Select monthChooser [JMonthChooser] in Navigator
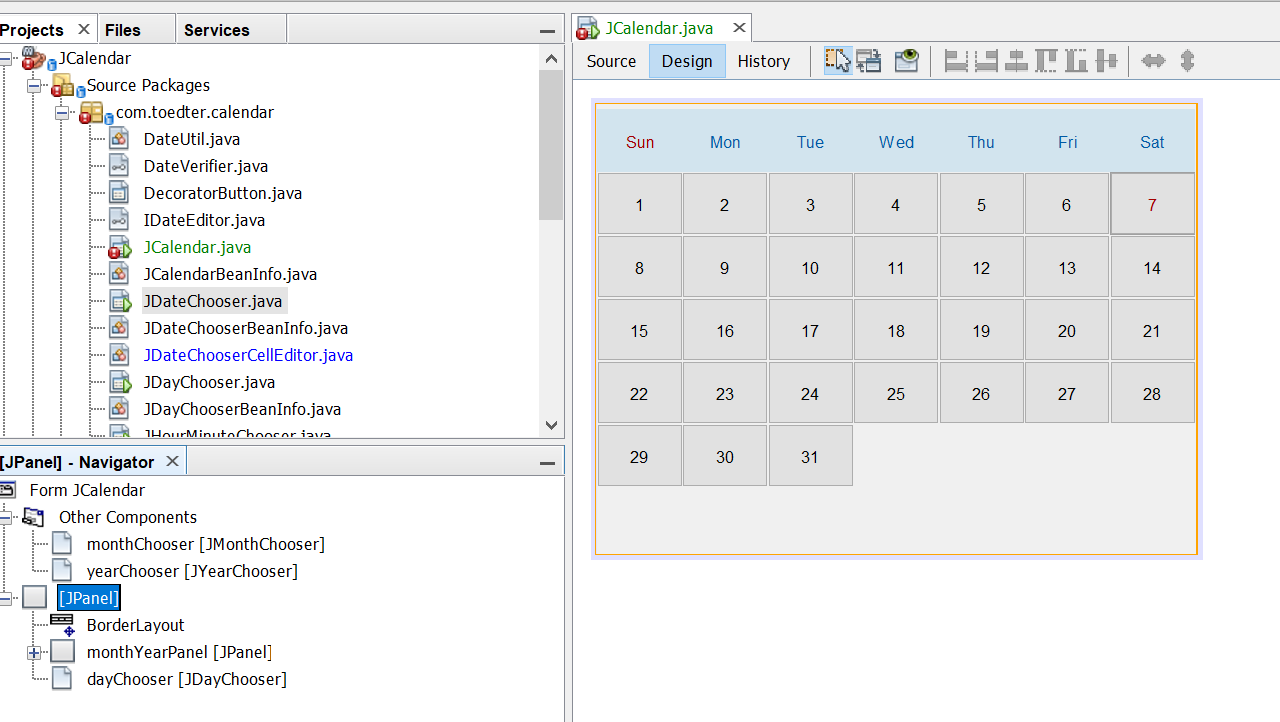Viewport: 1280px width, 722px height. point(206,544)
